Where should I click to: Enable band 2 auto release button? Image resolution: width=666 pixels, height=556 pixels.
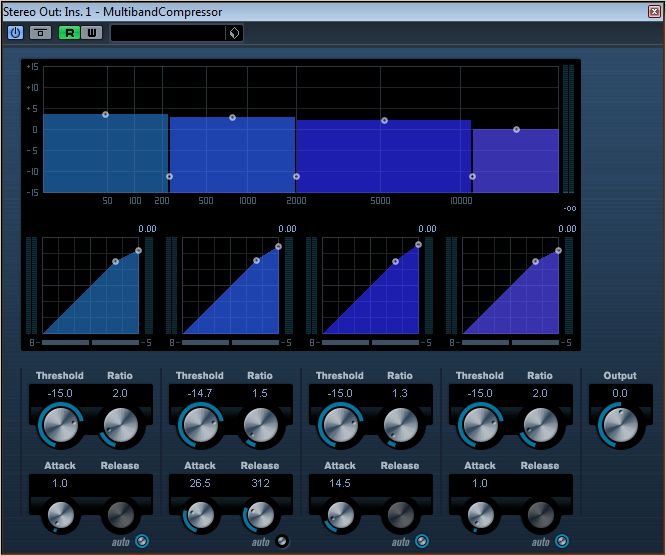point(282,541)
